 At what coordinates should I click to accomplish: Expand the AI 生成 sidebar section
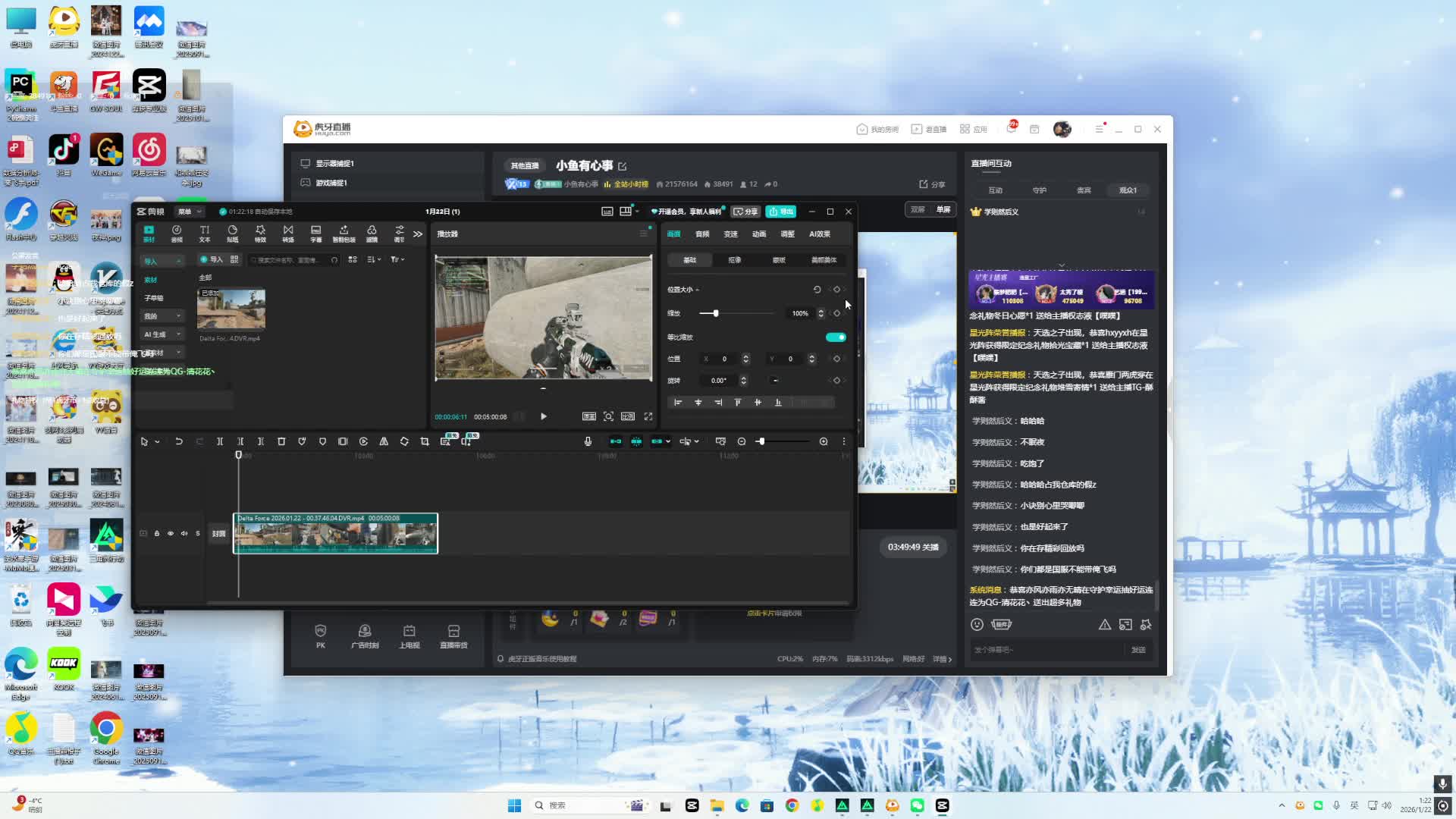point(162,334)
